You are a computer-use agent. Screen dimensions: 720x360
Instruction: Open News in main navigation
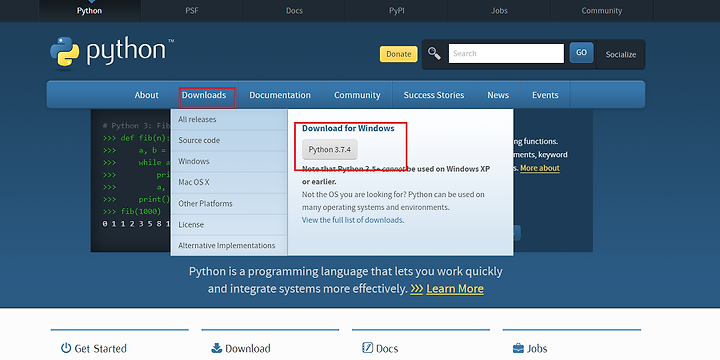pyautogui.click(x=498, y=95)
